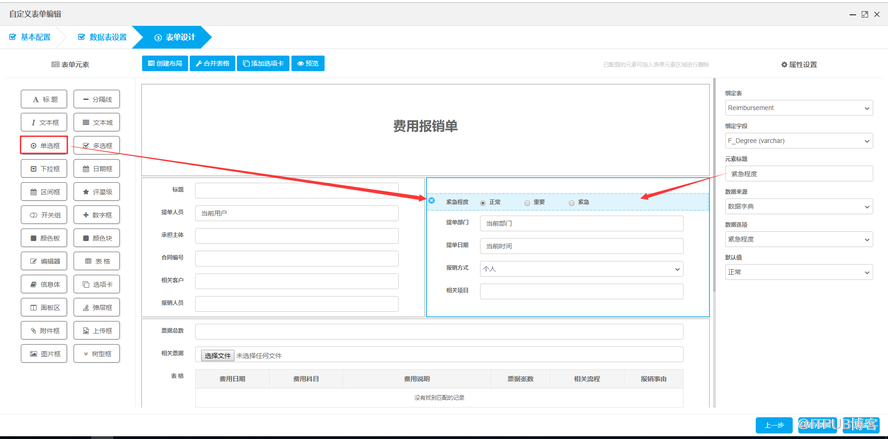Select the 正常 radio option

(x=483, y=203)
